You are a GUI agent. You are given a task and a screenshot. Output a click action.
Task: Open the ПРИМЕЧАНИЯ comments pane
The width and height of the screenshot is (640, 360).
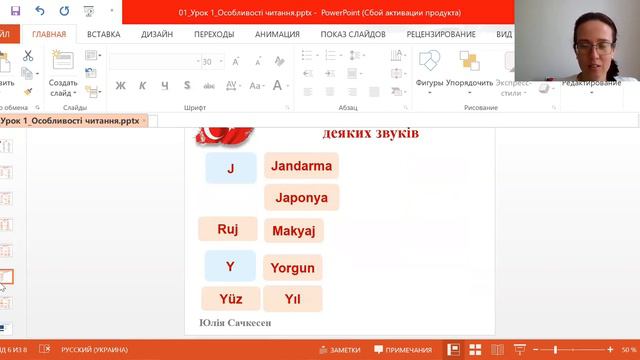click(x=403, y=350)
